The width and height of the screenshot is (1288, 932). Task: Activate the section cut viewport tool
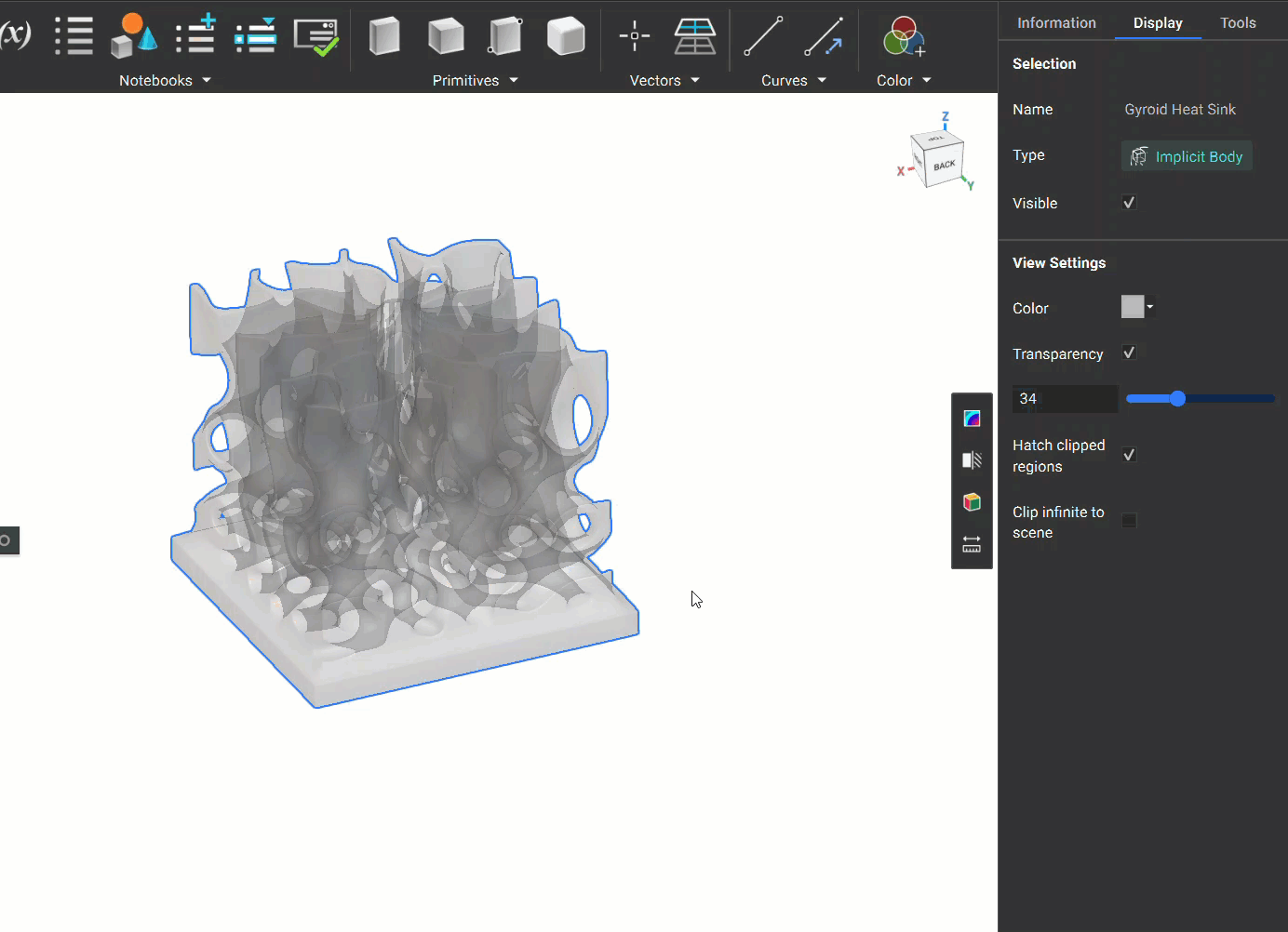(972, 460)
